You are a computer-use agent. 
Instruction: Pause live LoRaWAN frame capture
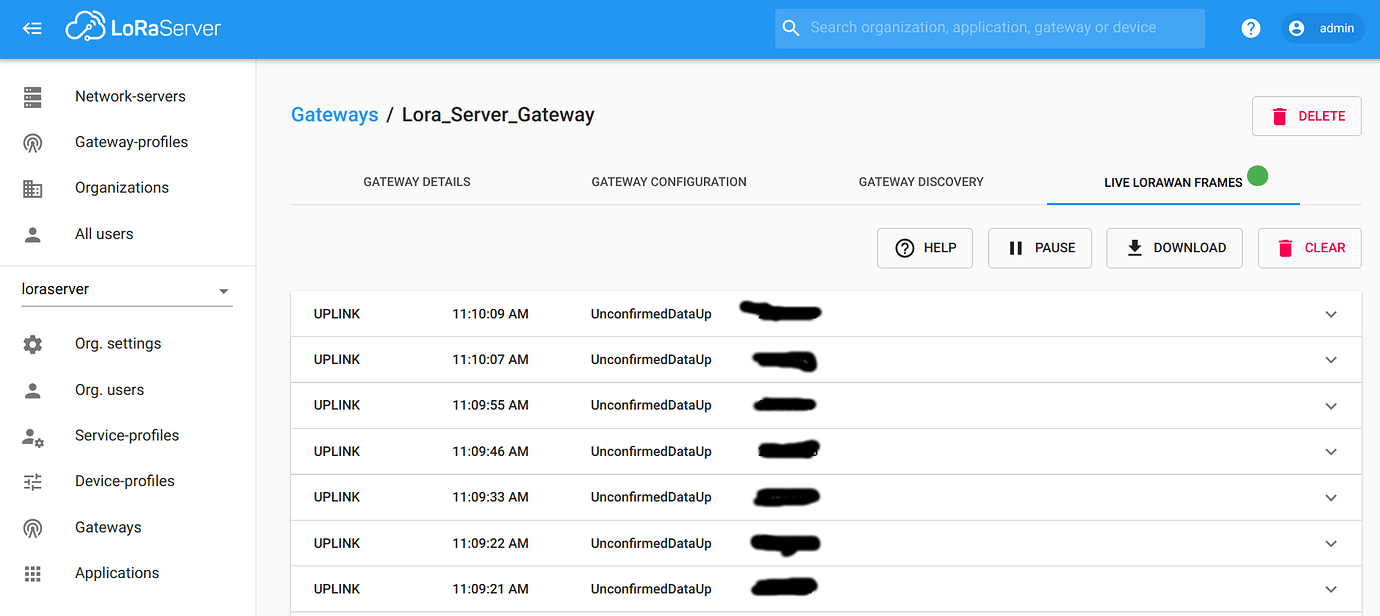tap(1039, 247)
